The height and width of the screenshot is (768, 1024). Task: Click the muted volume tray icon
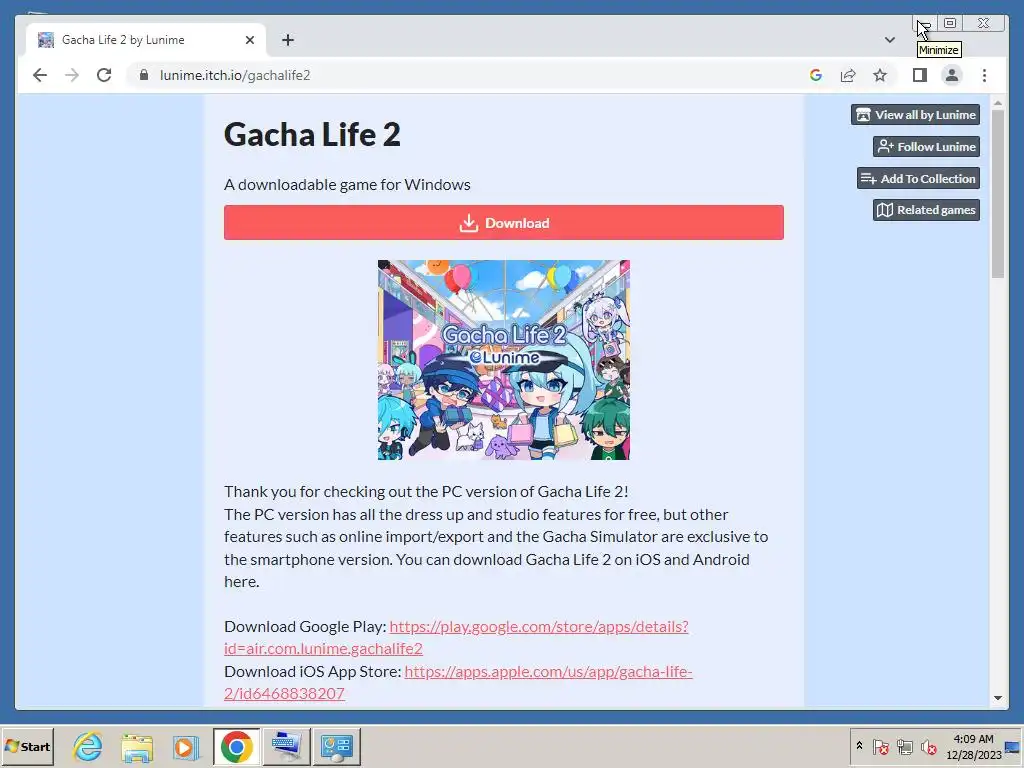pos(928,746)
